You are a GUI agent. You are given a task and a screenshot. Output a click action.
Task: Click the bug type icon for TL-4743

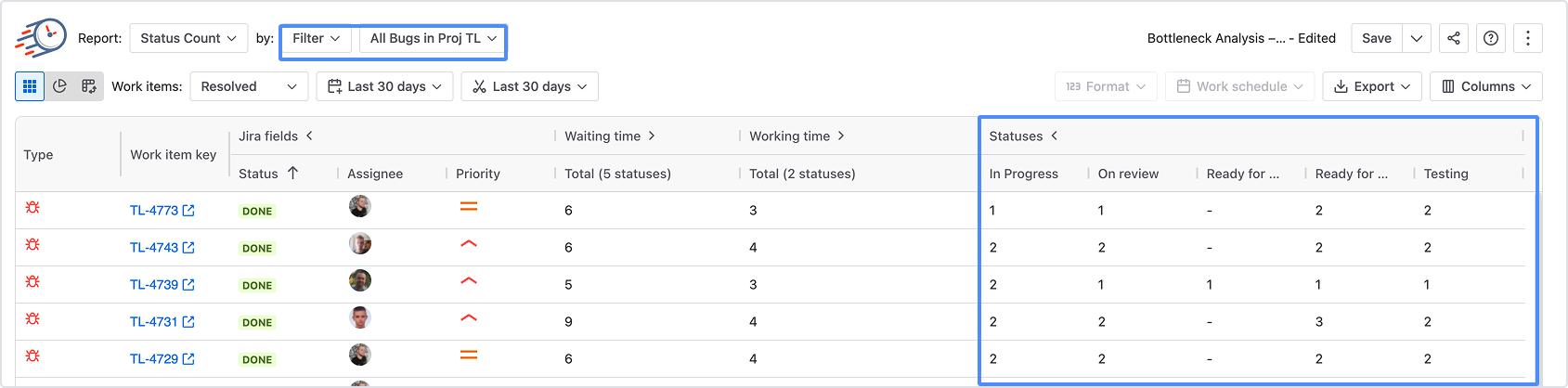pos(32,244)
